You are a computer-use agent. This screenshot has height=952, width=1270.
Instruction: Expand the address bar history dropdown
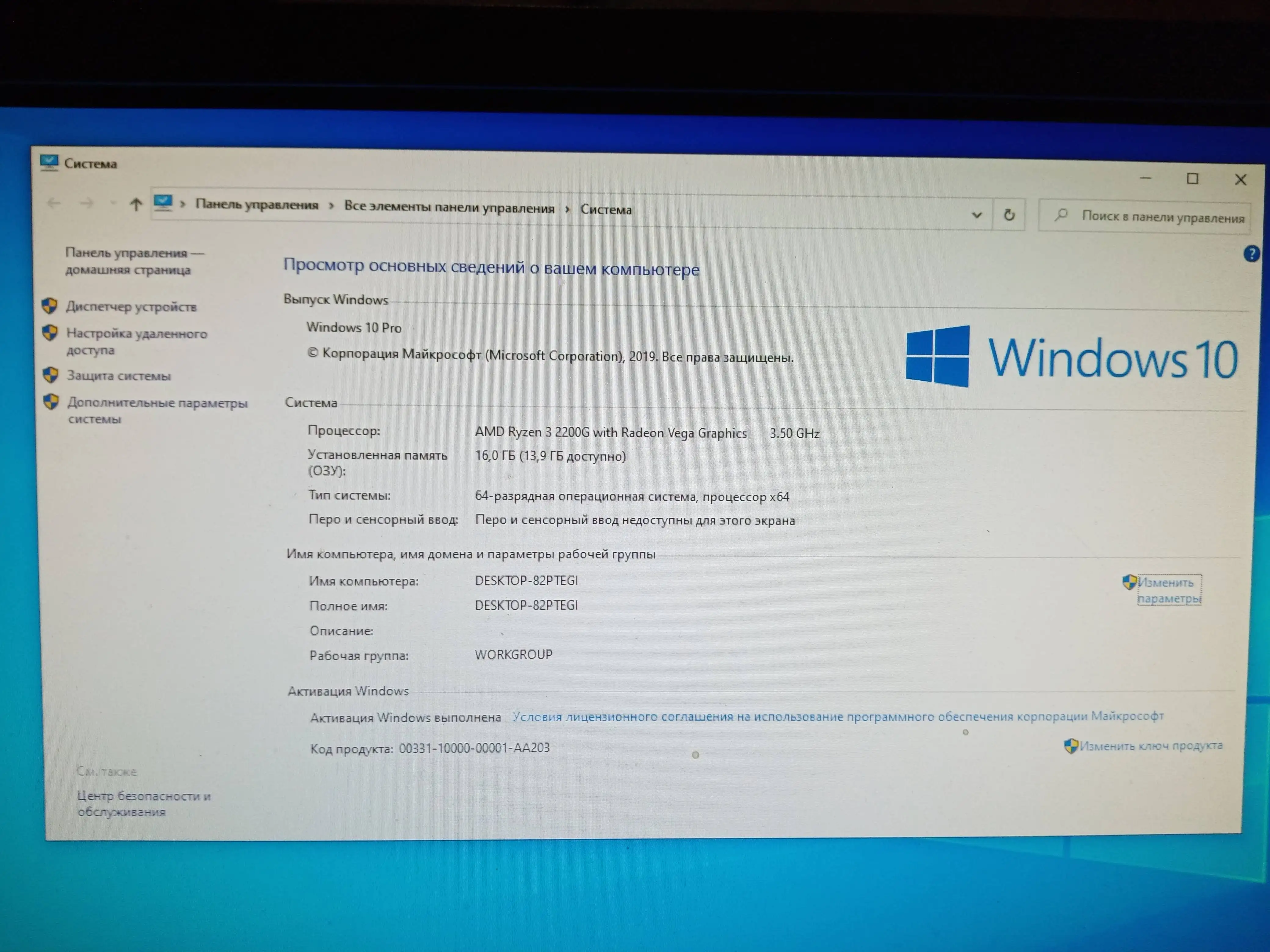[977, 215]
